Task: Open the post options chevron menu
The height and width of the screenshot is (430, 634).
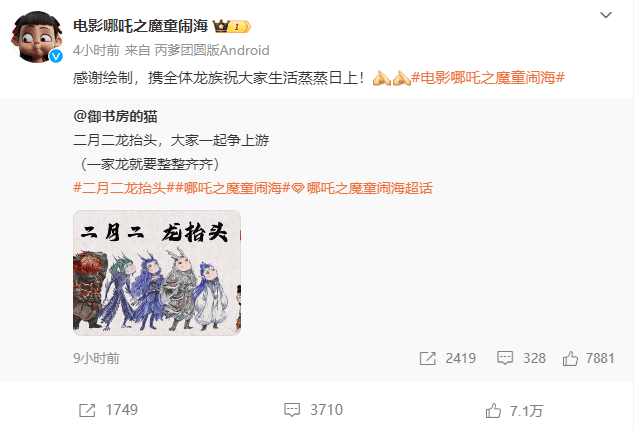Action: (605, 15)
